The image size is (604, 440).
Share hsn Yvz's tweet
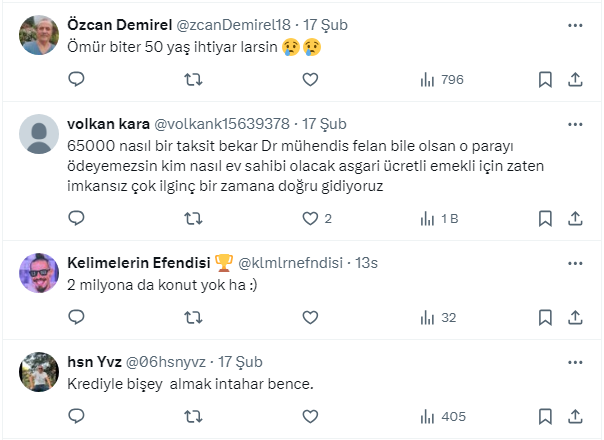[x=576, y=416]
